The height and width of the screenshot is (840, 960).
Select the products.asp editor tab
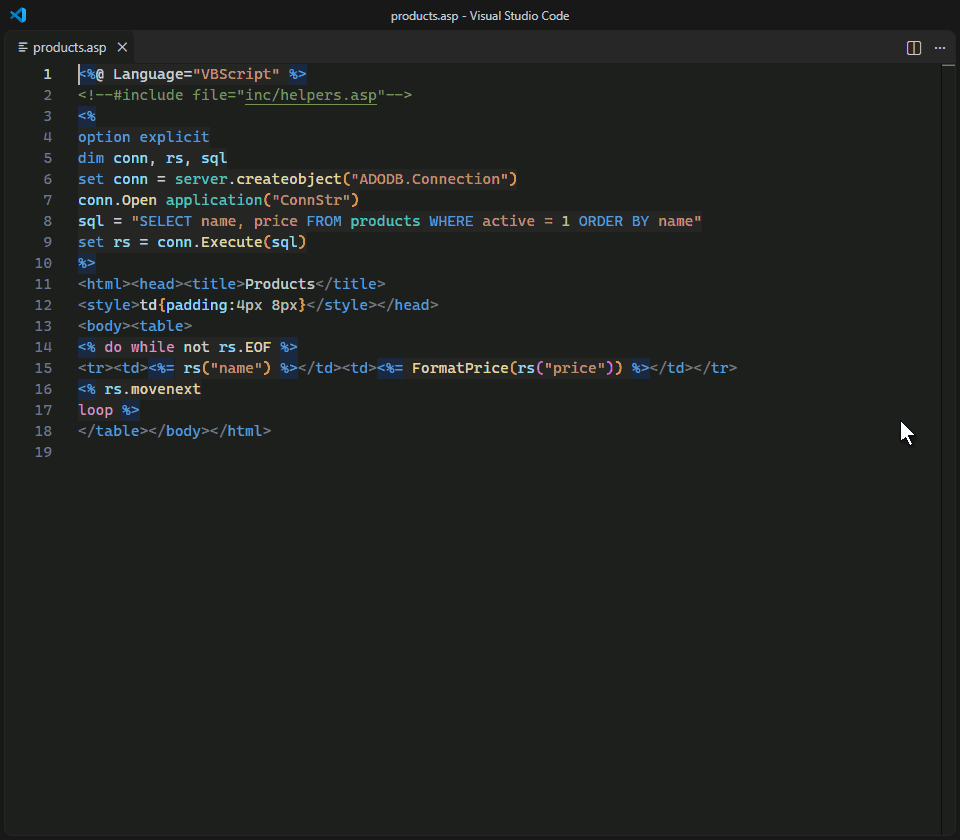(x=70, y=47)
